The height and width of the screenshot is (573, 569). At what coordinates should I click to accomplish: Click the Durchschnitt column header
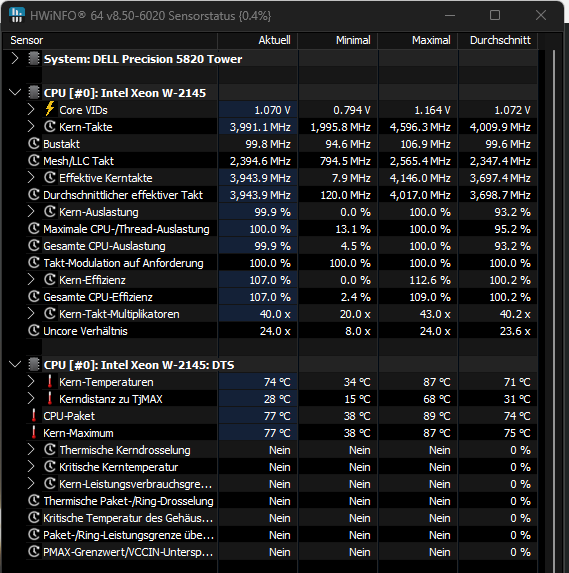pos(498,40)
